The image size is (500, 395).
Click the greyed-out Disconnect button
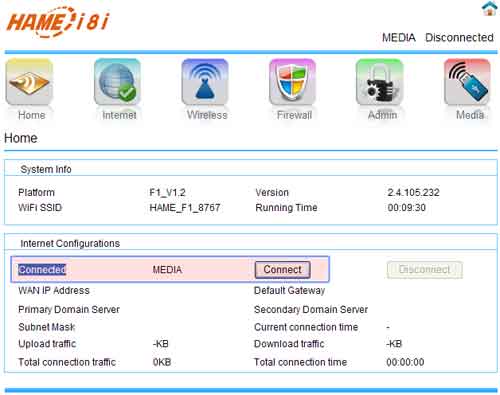pyautogui.click(x=424, y=269)
